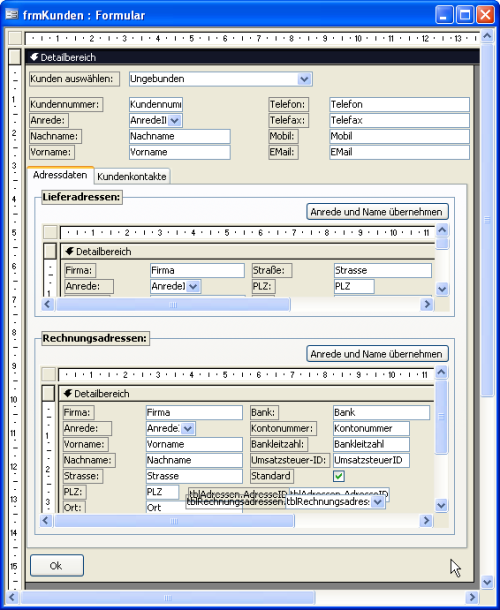
Task: Select the PLZ field in Lieferadressen subform
Action: 354,286
